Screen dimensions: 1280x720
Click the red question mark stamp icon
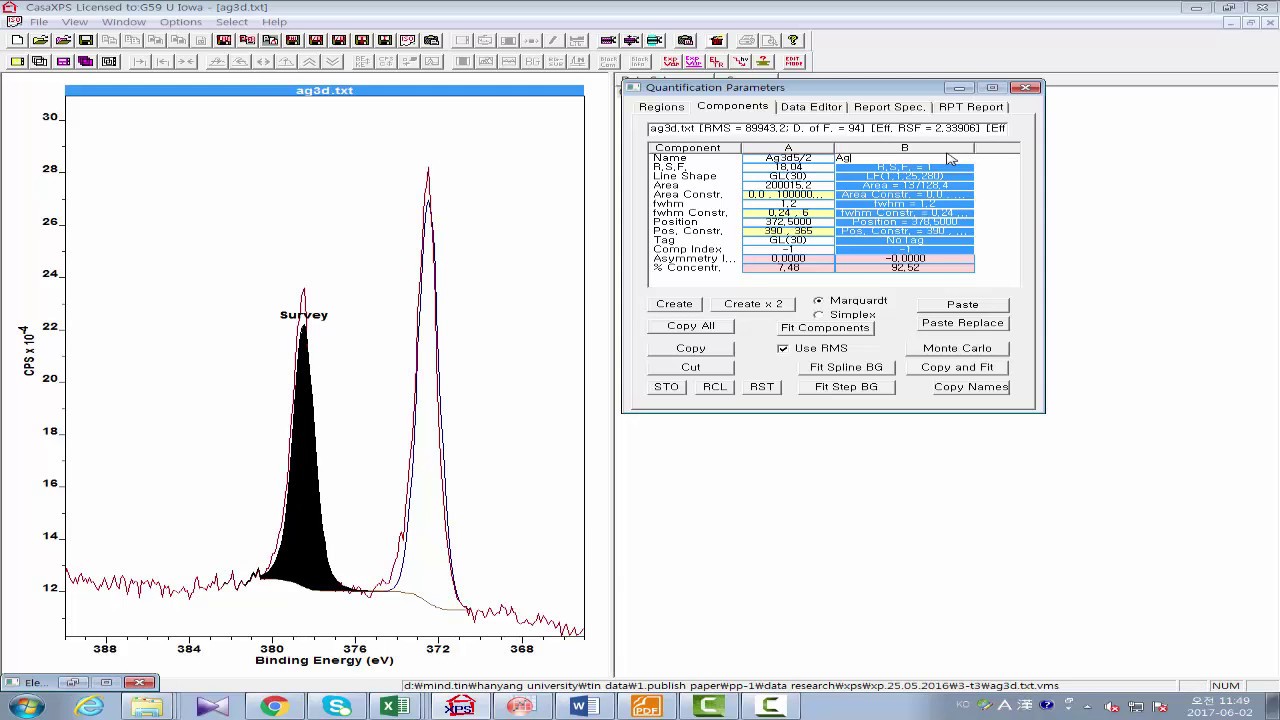762,61
